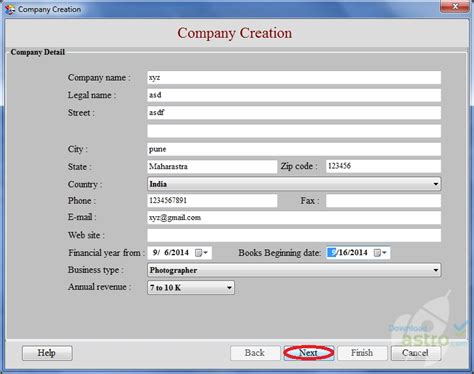The height and width of the screenshot is (374, 474).
Task: Edit the E-mail field with xyz@gmail.com
Action: click(294, 218)
